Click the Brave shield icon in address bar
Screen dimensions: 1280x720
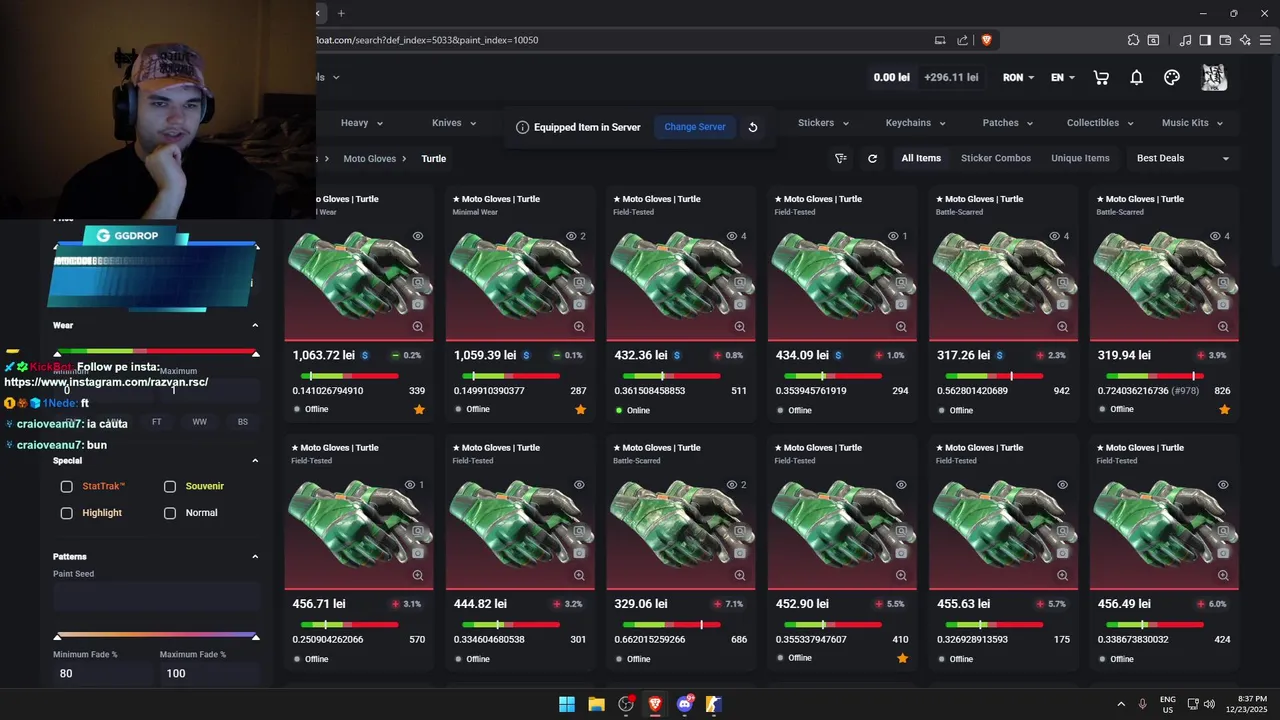point(986,40)
